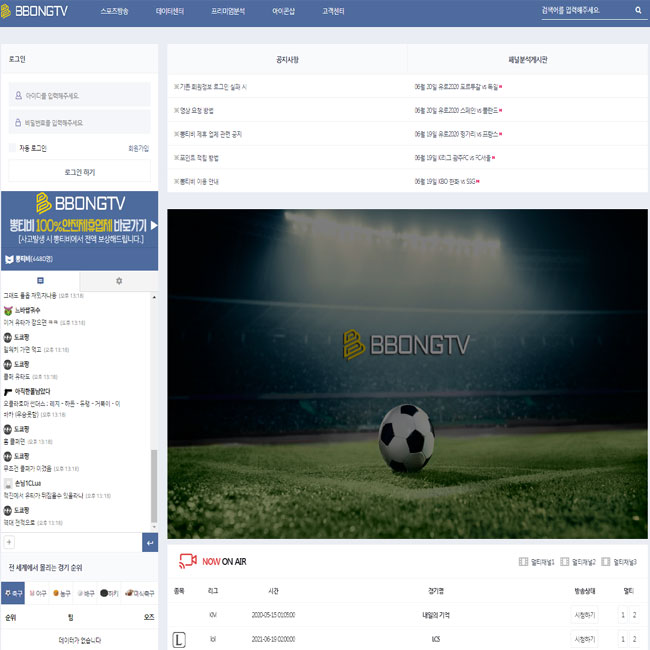Open the 아이콘샵 menu
The height and width of the screenshot is (650, 650).
[284, 11]
